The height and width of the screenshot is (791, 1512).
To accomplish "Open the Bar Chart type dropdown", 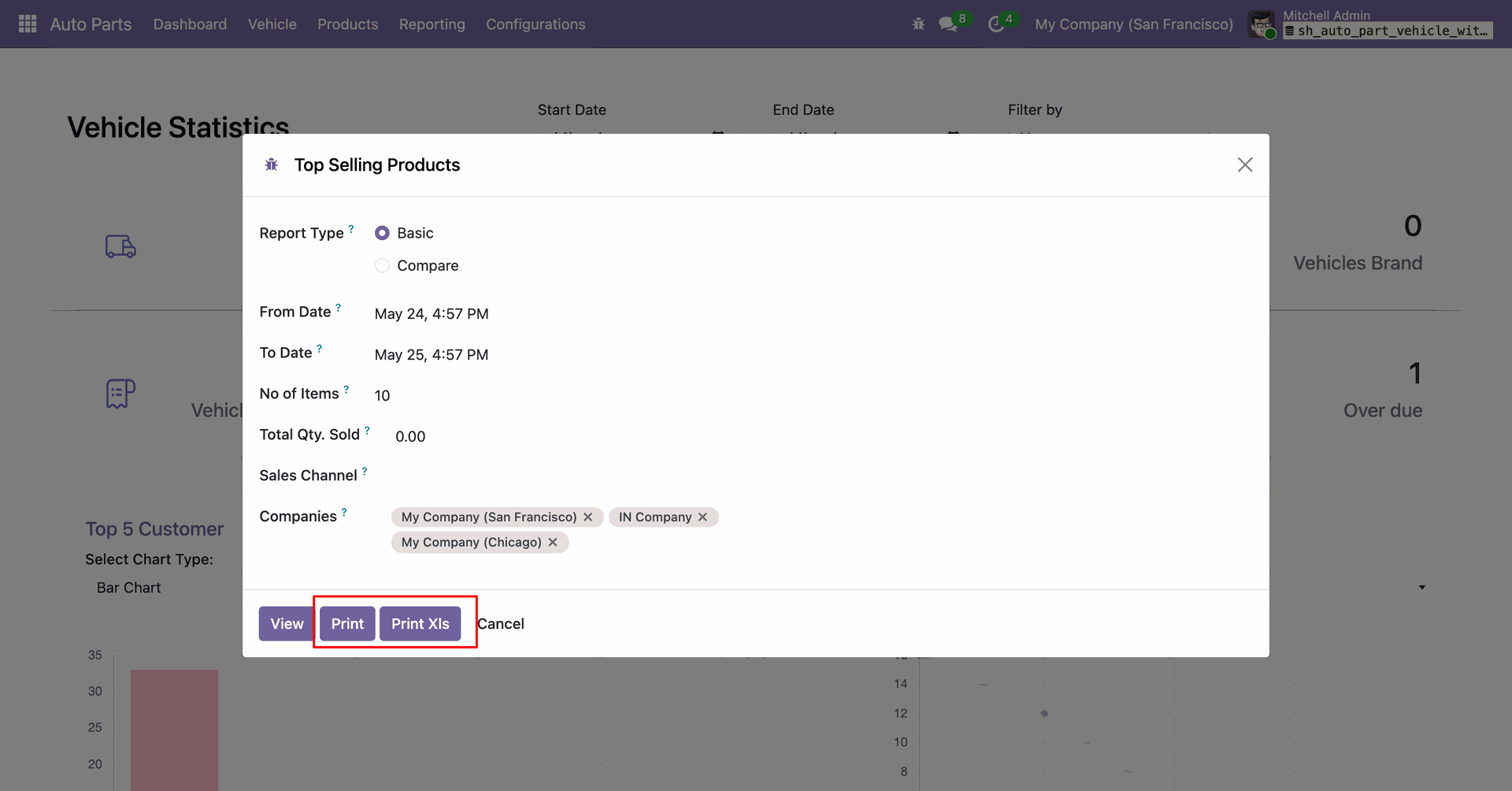I will (163, 588).
